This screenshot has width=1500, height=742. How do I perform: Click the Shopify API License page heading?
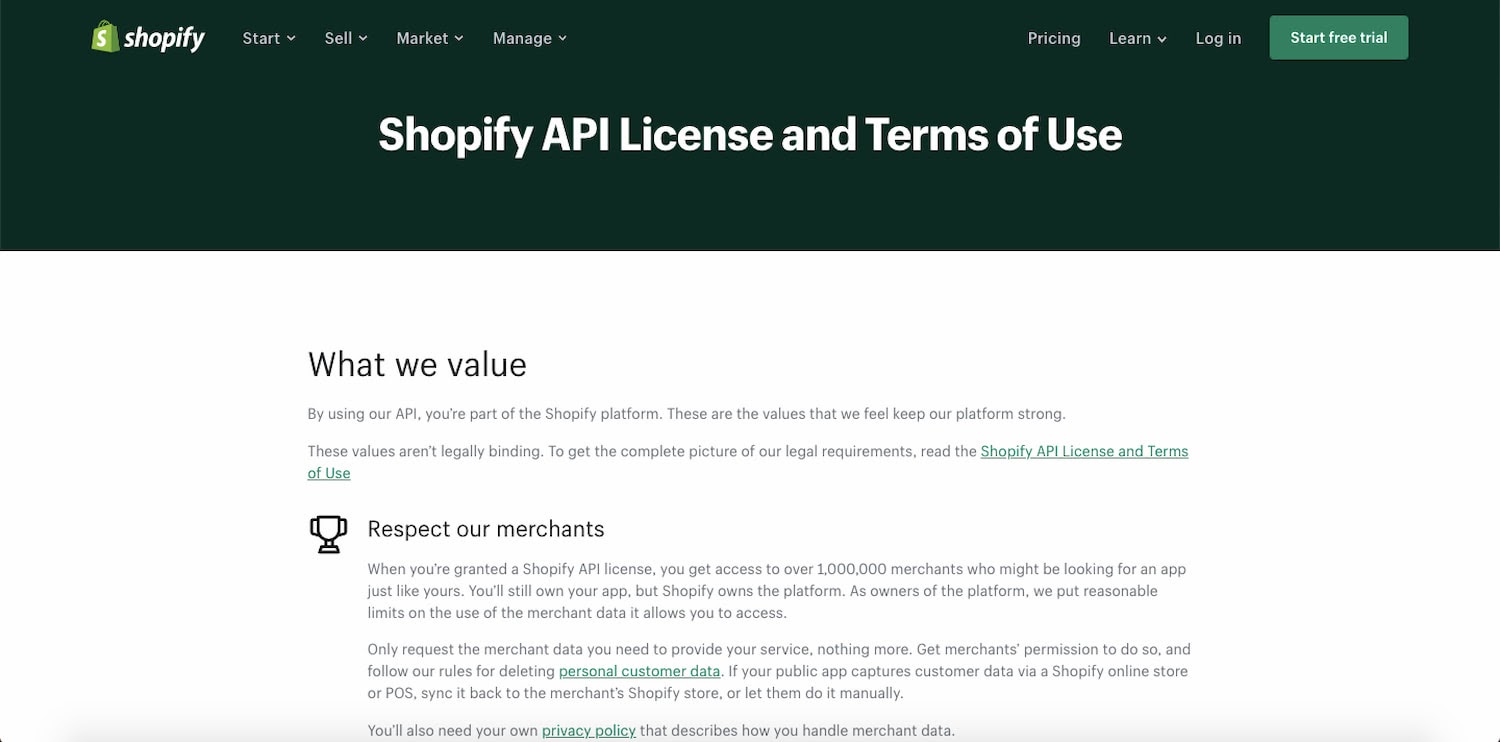point(750,134)
